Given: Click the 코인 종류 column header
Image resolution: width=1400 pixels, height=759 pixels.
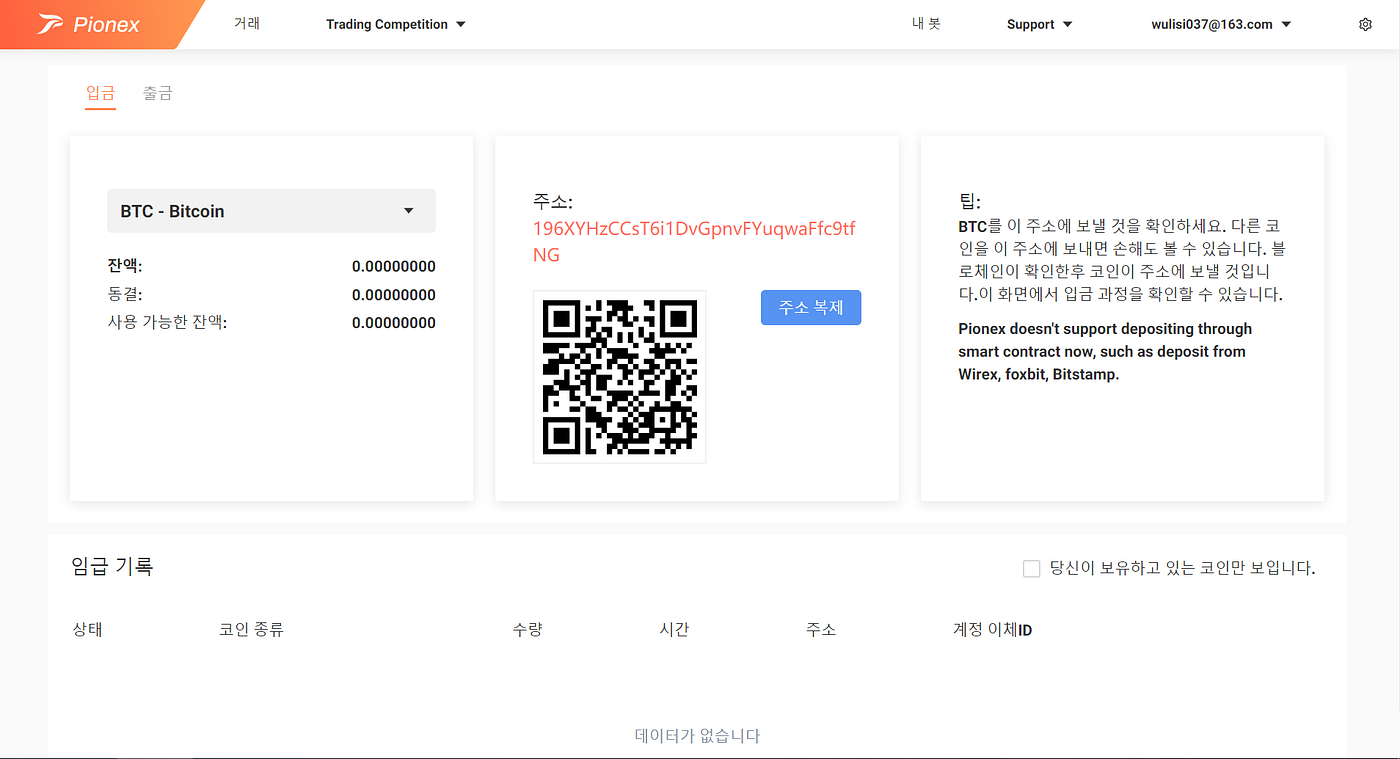Looking at the screenshot, I should click(251, 630).
